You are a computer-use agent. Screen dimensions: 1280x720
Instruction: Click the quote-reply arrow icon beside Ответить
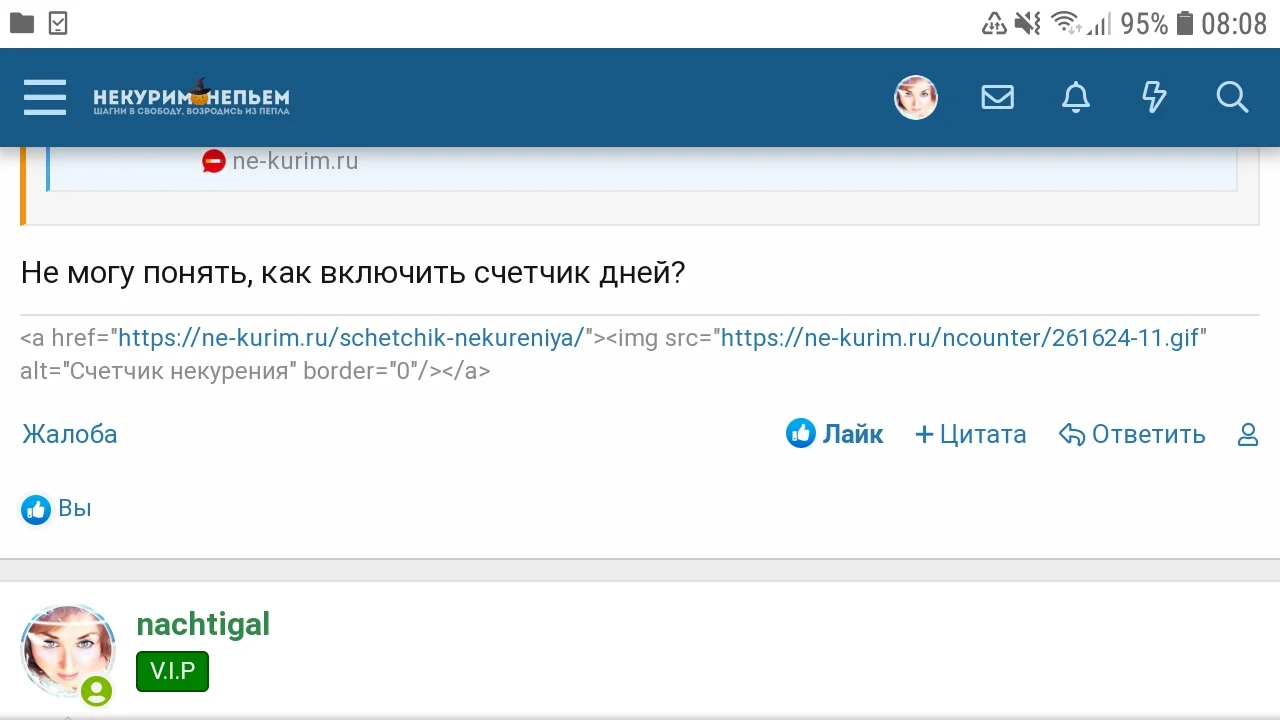click(1071, 434)
